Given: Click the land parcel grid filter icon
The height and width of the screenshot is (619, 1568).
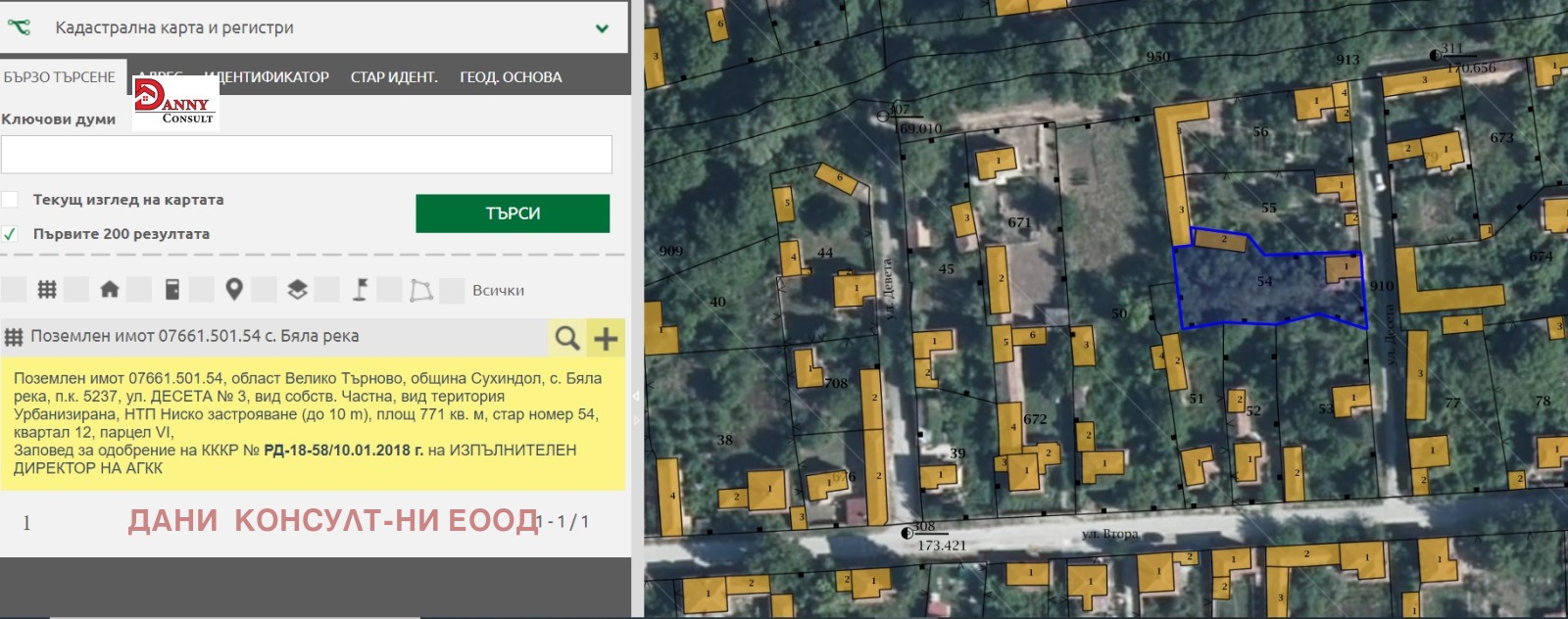Looking at the screenshot, I should tap(46, 290).
